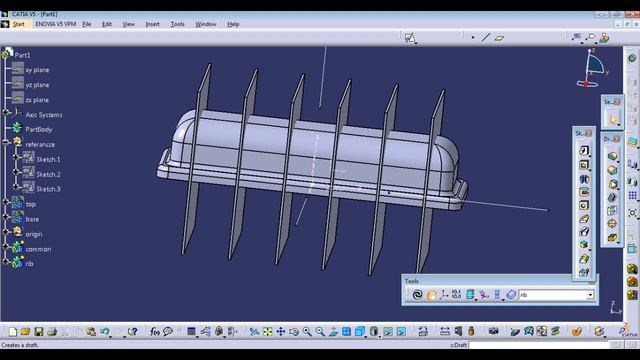Click the Zoom Out magnifier icon
The height and width of the screenshot is (360, 640).
320,332
